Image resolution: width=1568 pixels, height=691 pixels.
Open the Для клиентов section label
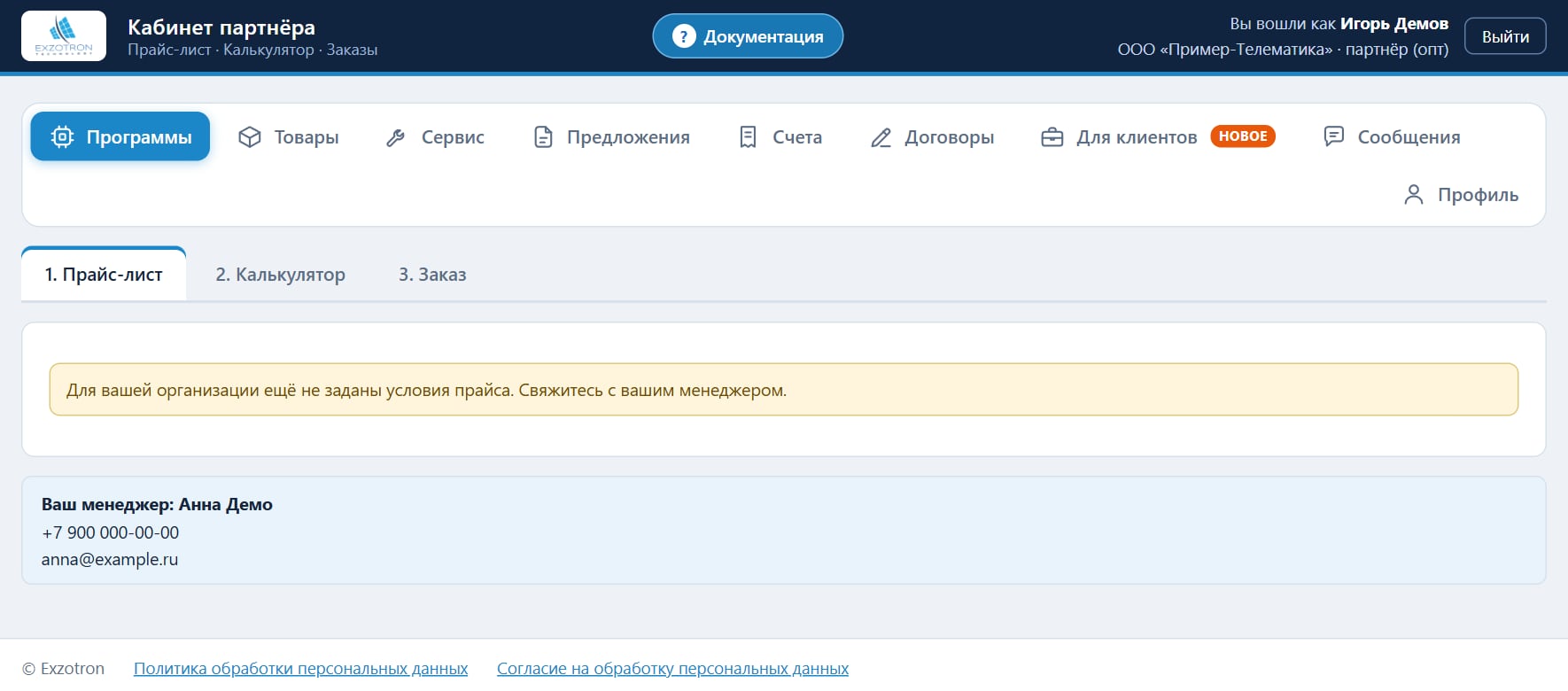[1137, 137]
